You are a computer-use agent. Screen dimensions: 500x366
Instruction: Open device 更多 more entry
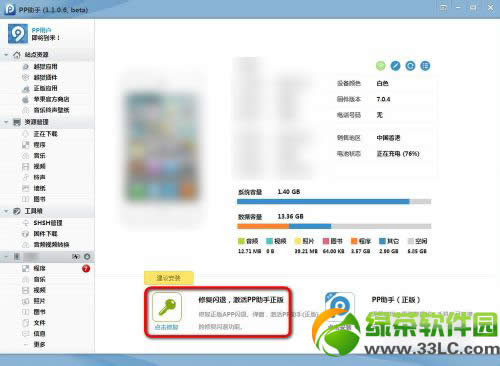coord(39,345)
